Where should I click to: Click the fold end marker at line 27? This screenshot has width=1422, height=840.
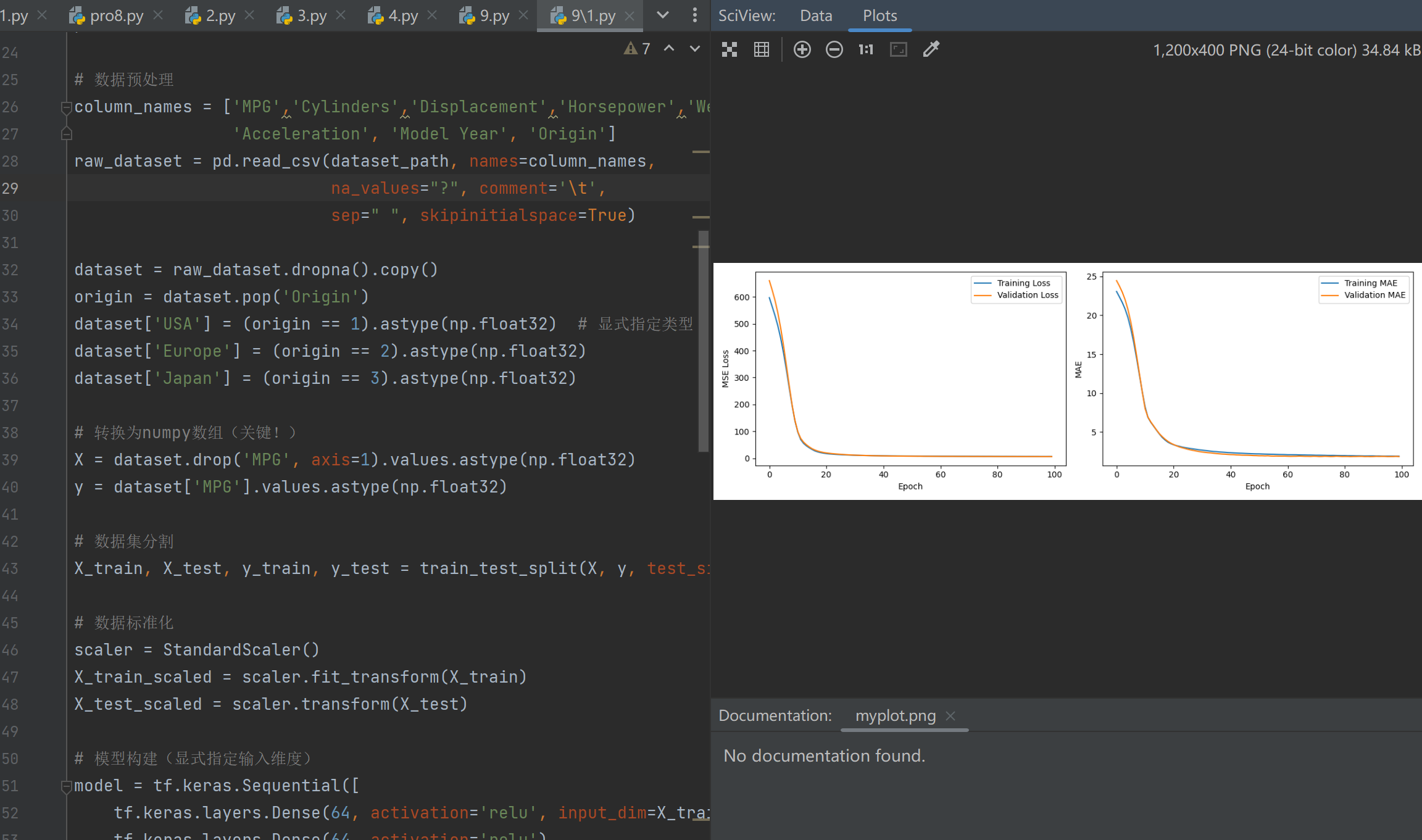coord(66,133)
